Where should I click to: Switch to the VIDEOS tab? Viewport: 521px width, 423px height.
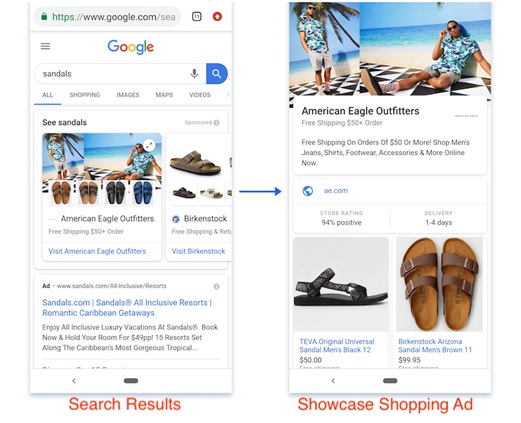pyautogui.click(x=200, y=95)
